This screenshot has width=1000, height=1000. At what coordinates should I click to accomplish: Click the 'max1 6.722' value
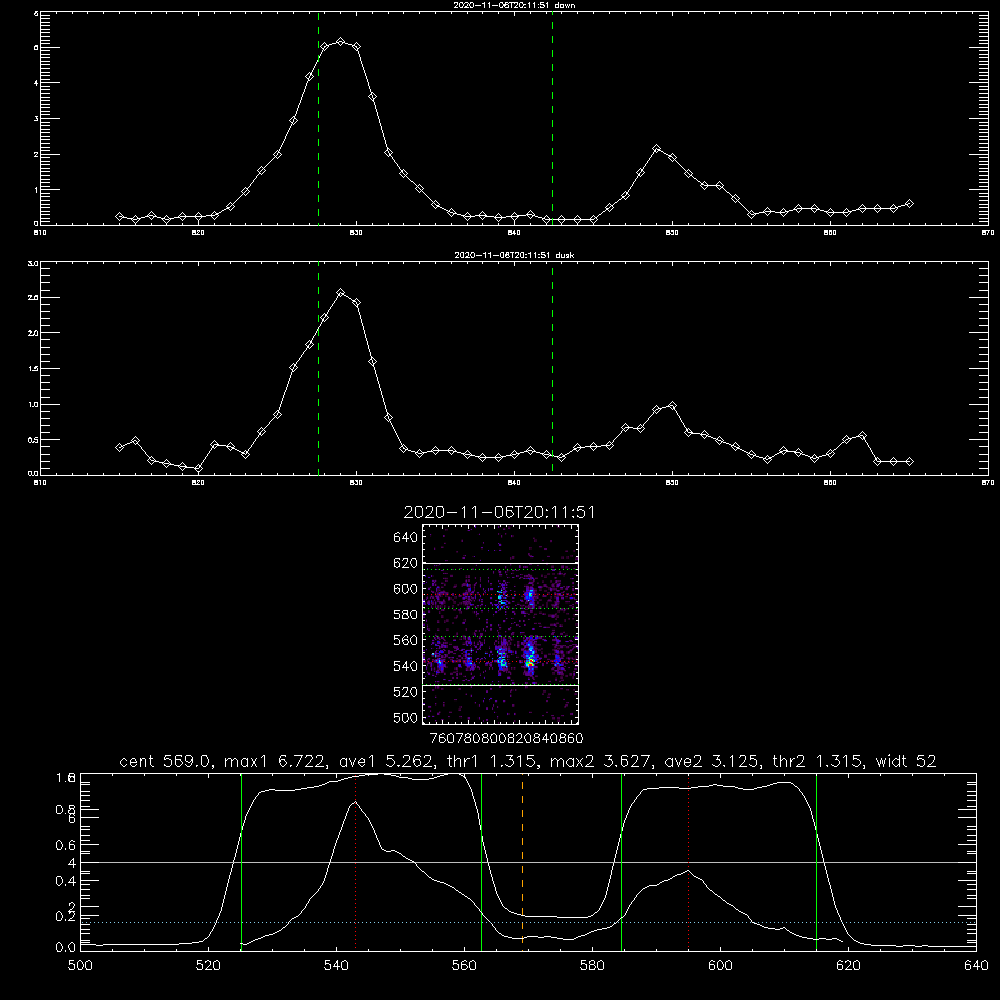(277, 761)
